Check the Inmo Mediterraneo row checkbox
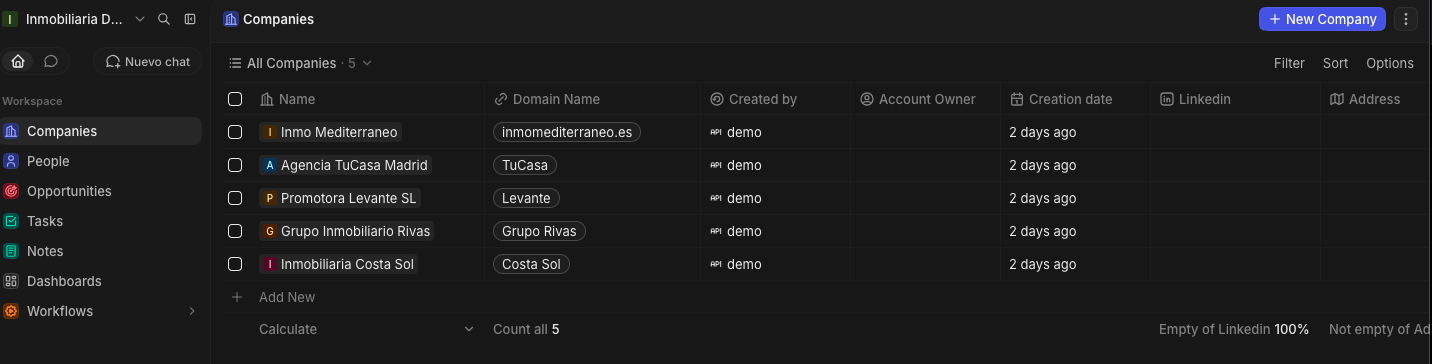Viewport: 1432px width, 364px height. click(x=235, y=132)
